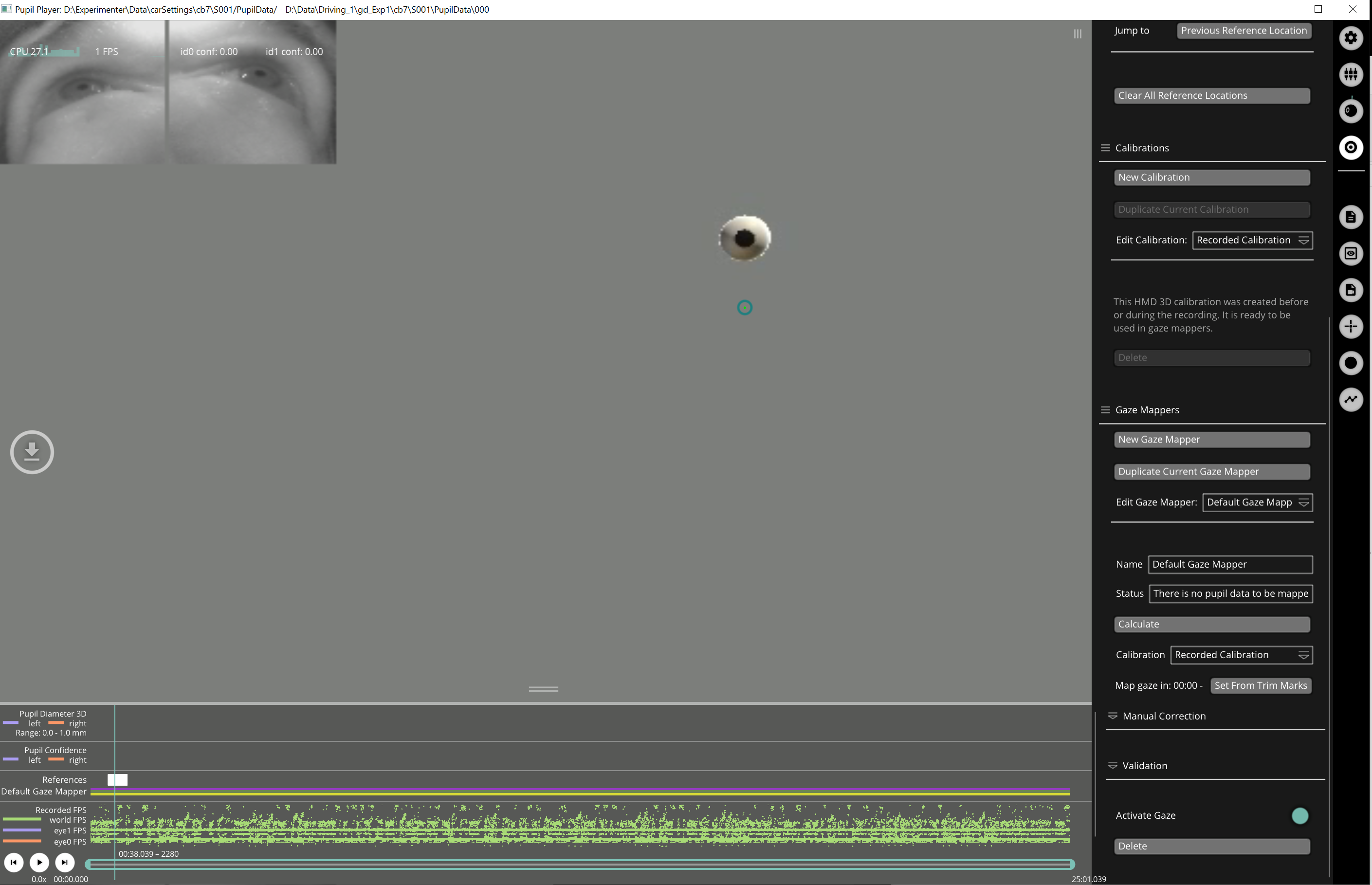Screen dimensions: 1372x885
Task: Click the CPU usage graph
Action: [44, 52]
